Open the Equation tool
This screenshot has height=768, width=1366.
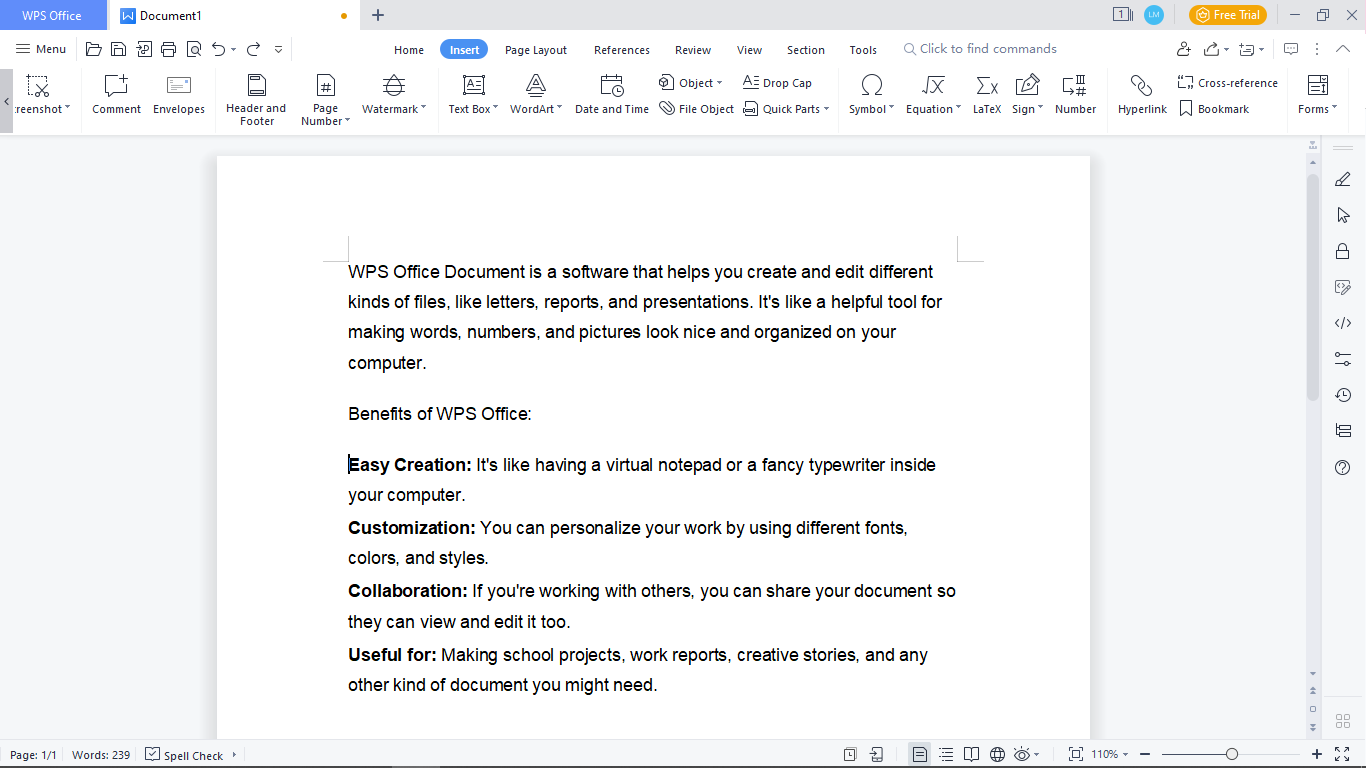(x=930, y=95)
